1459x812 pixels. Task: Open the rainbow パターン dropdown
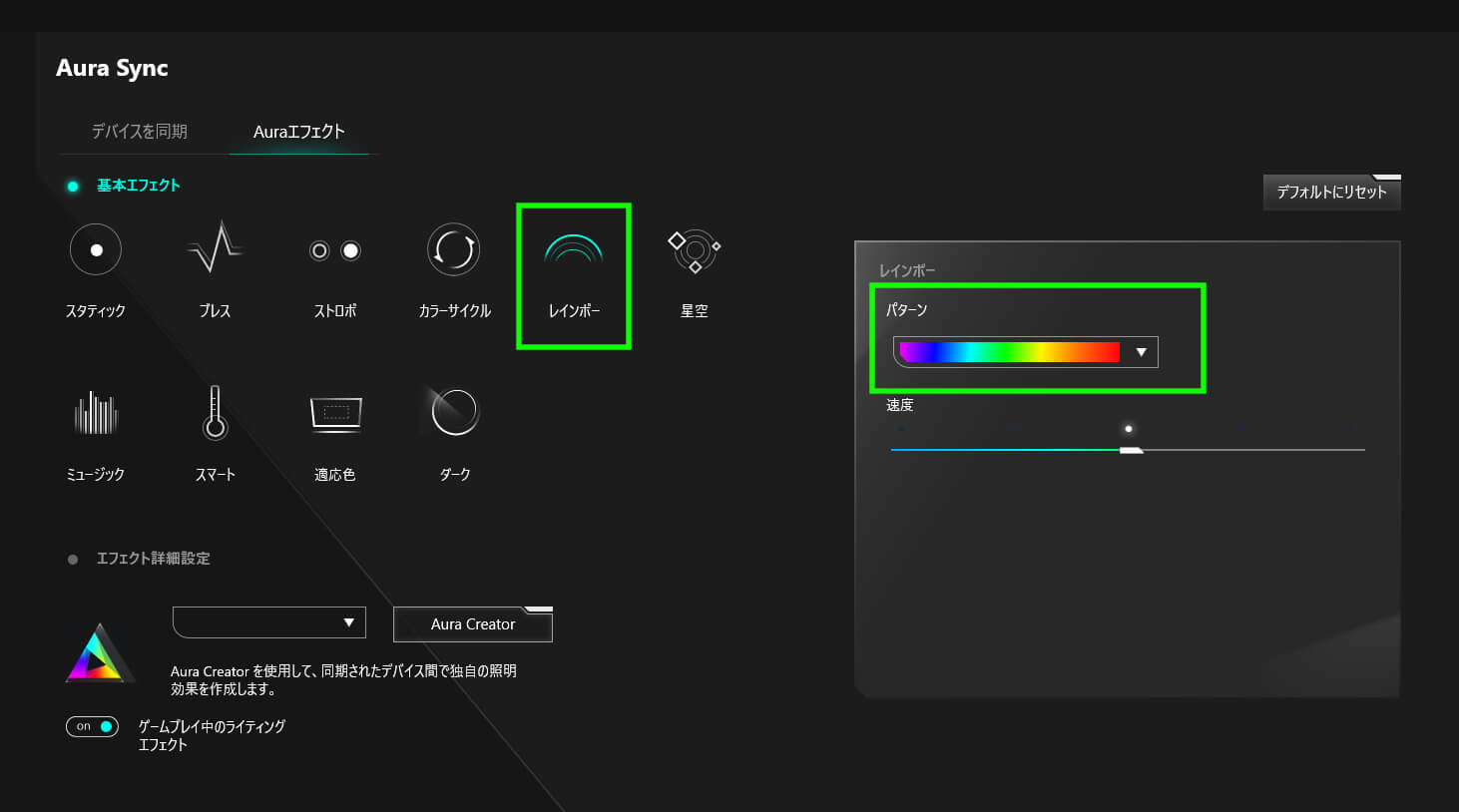pyautogui.click(x=1026, y=352)
